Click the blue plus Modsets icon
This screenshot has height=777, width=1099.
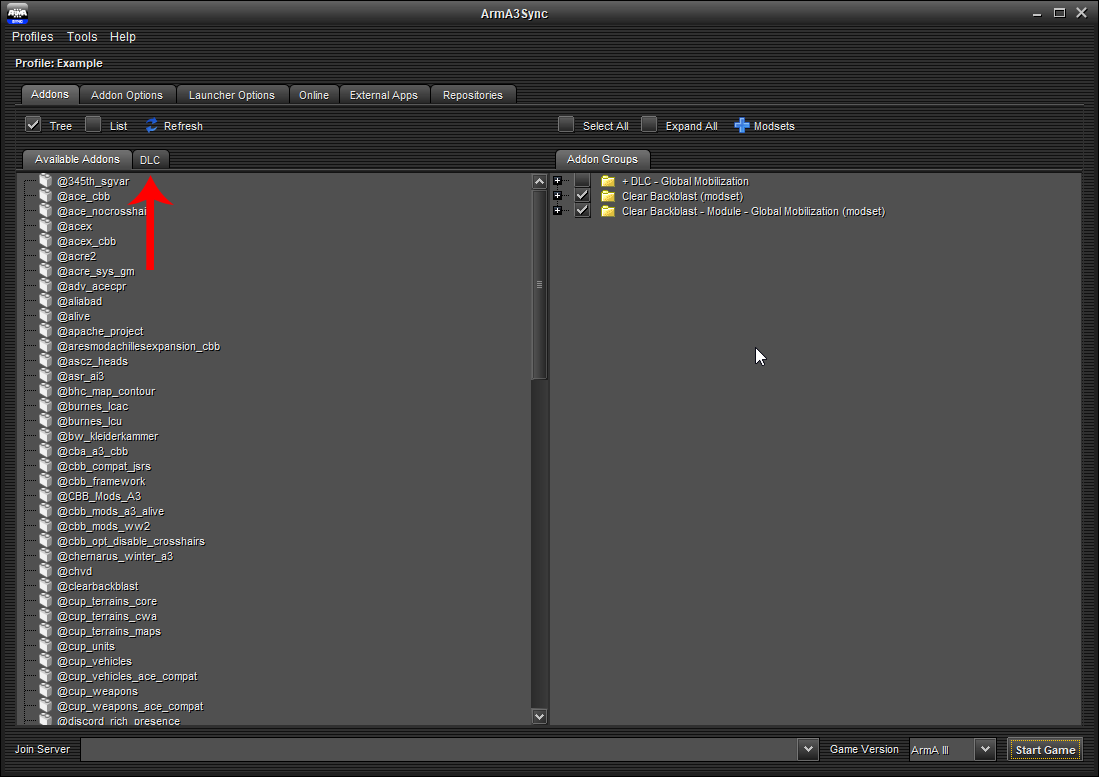pyautogui.click(x=742, y=125)
